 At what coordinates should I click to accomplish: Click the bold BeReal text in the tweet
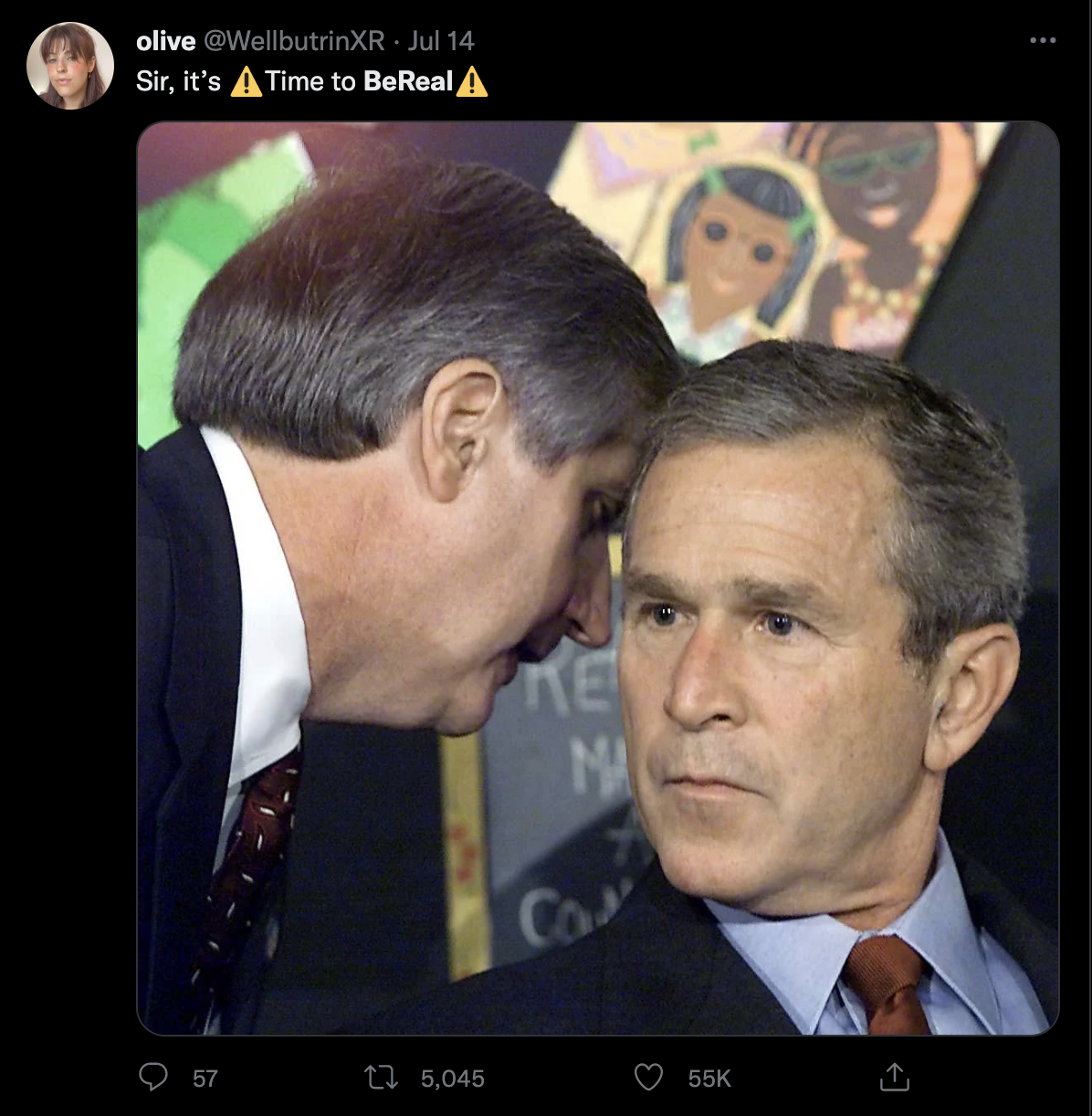click(x=408, y=81)
